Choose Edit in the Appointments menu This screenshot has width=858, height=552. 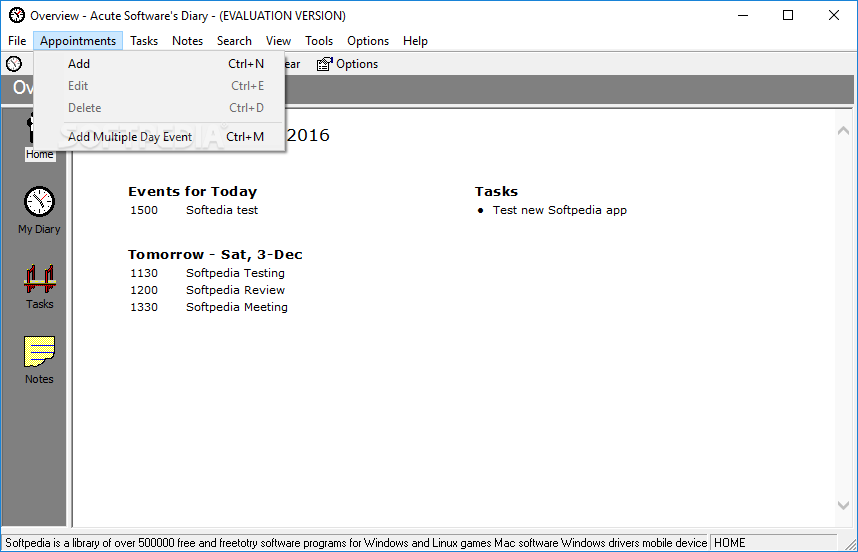[159, 86]
